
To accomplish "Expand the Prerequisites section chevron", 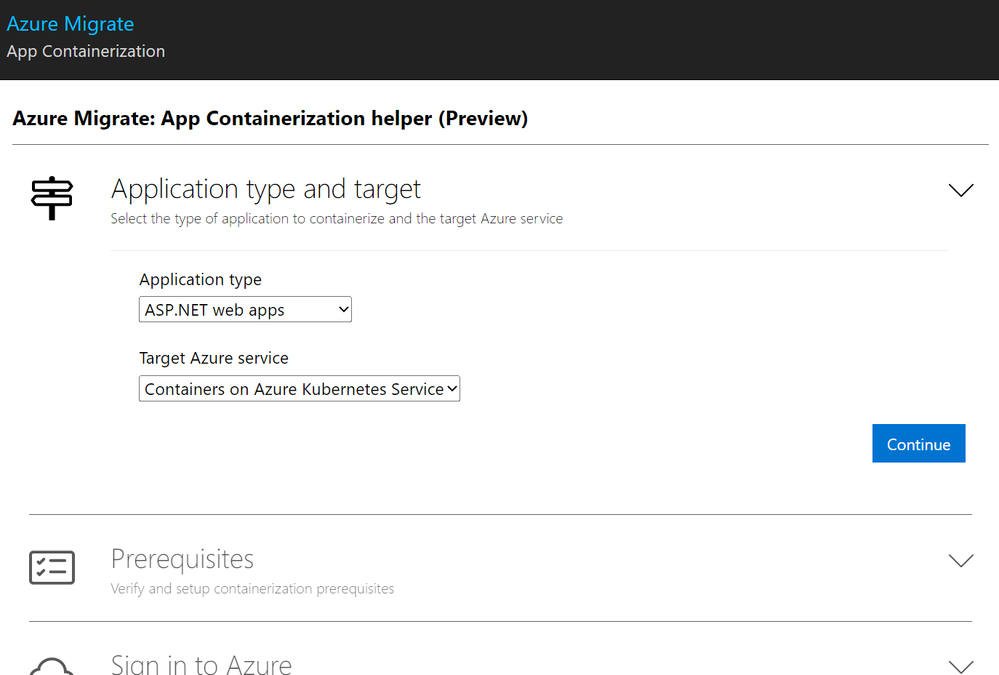I will pyautogui.click(x=960, y=560).
